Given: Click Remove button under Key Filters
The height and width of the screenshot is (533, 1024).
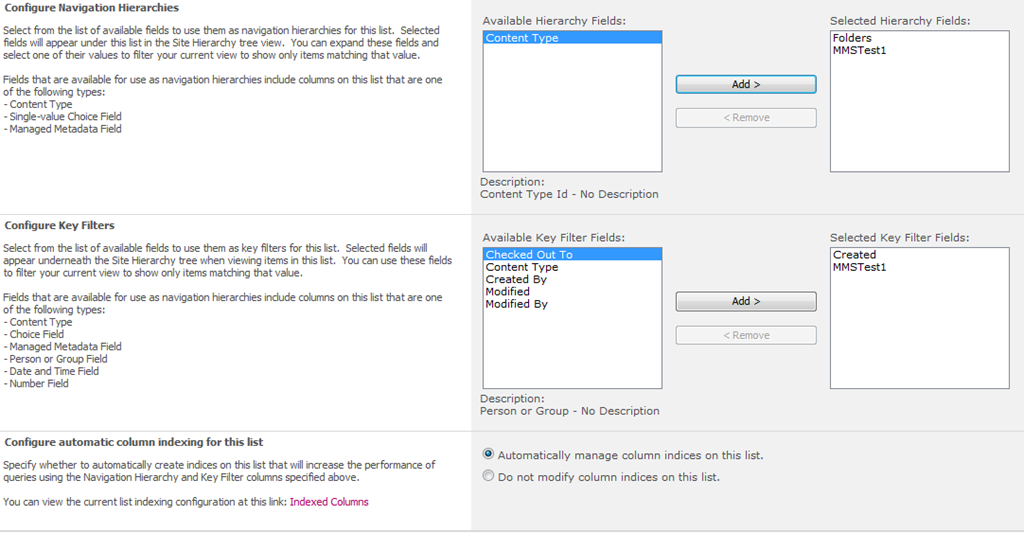Looking at the screenshot, I should click(746, 336).
